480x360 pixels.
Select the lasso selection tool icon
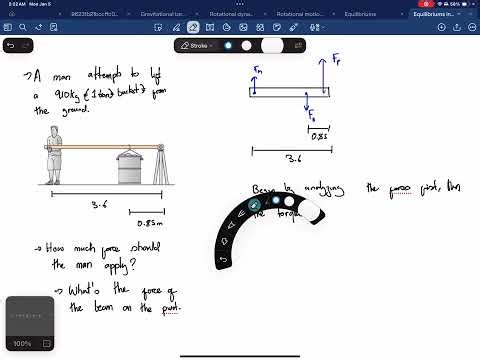coord(158,27)
